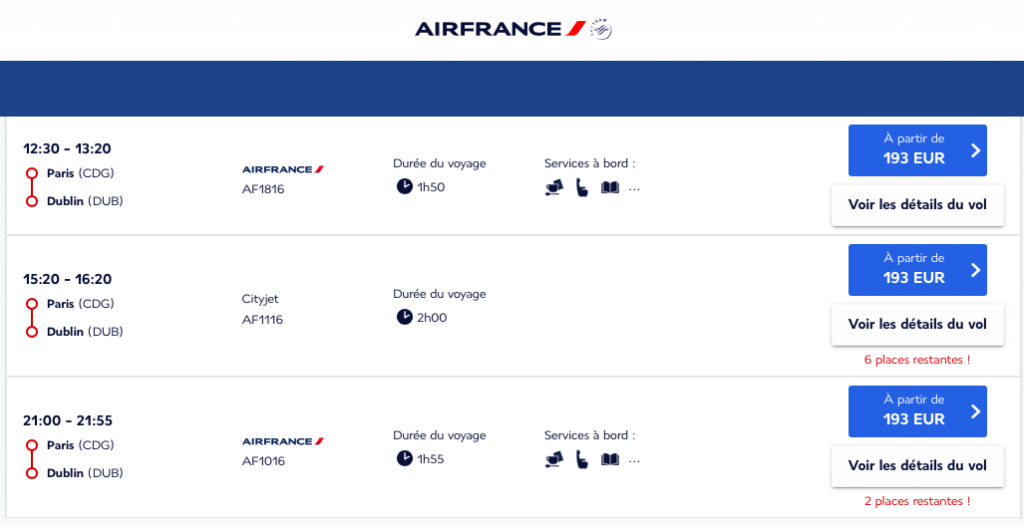The height and width of the screenshot is (527, 1024).
Task: Click the clock icon next to 1h50
Action: (404, 186)
